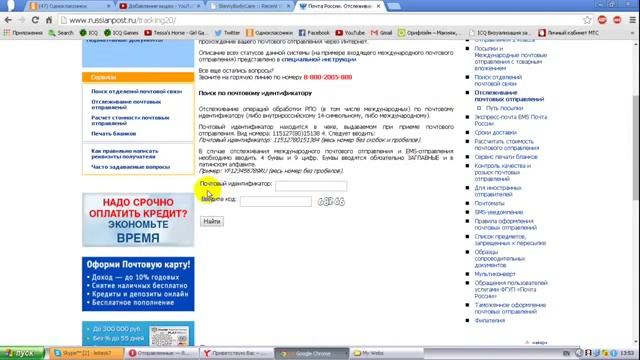Image resolution: width=640 pixels, height=360 pixels.
Task: Open Правила оформления почтовых отправлений link
Action: (x=505, y=224)
